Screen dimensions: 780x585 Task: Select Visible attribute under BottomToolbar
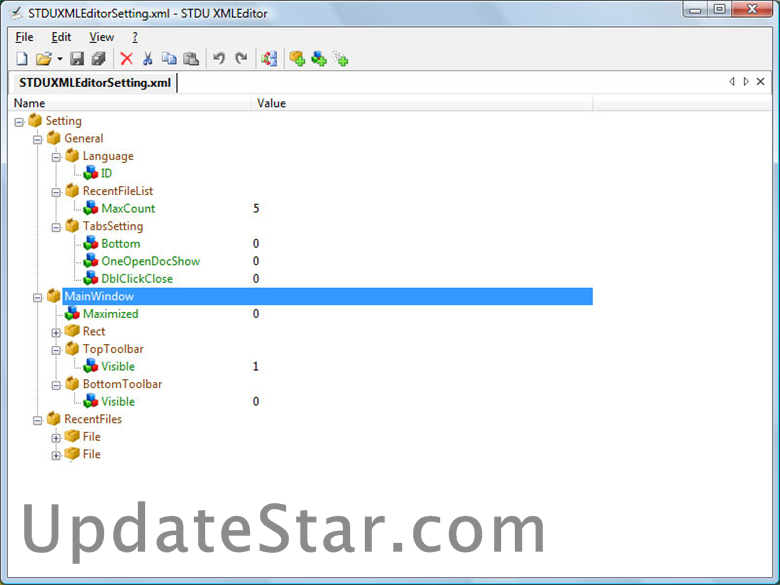pyautogui.click(x=118, y=401)
